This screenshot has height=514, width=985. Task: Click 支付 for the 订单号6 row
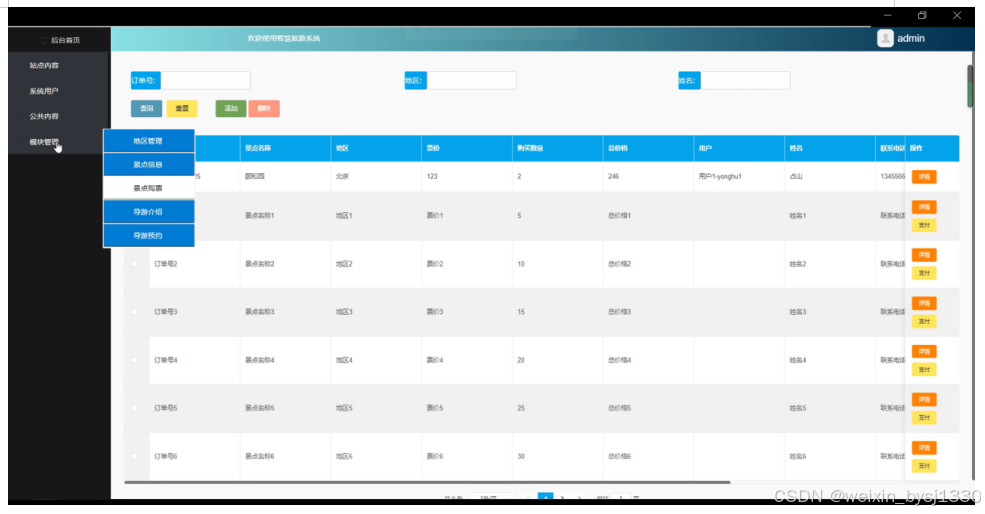pyautogui.click(x=924, y=466)
